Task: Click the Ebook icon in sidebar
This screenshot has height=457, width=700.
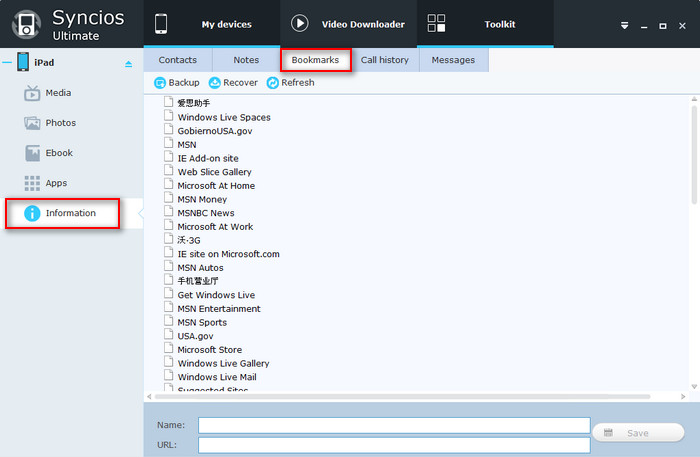Action: (x=33, y=153)
